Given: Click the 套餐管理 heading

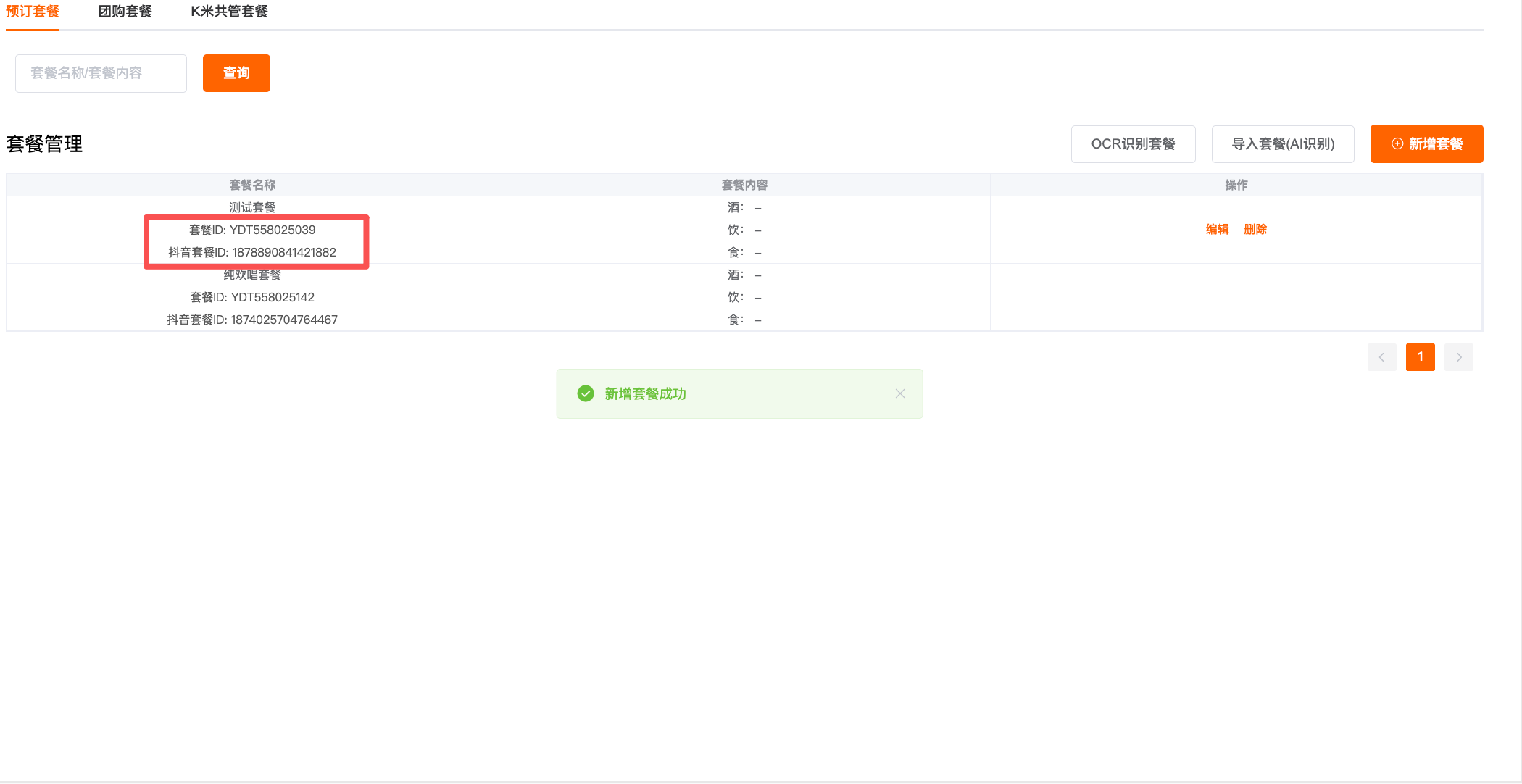Looking at the screenshot, I should point(44,144).
